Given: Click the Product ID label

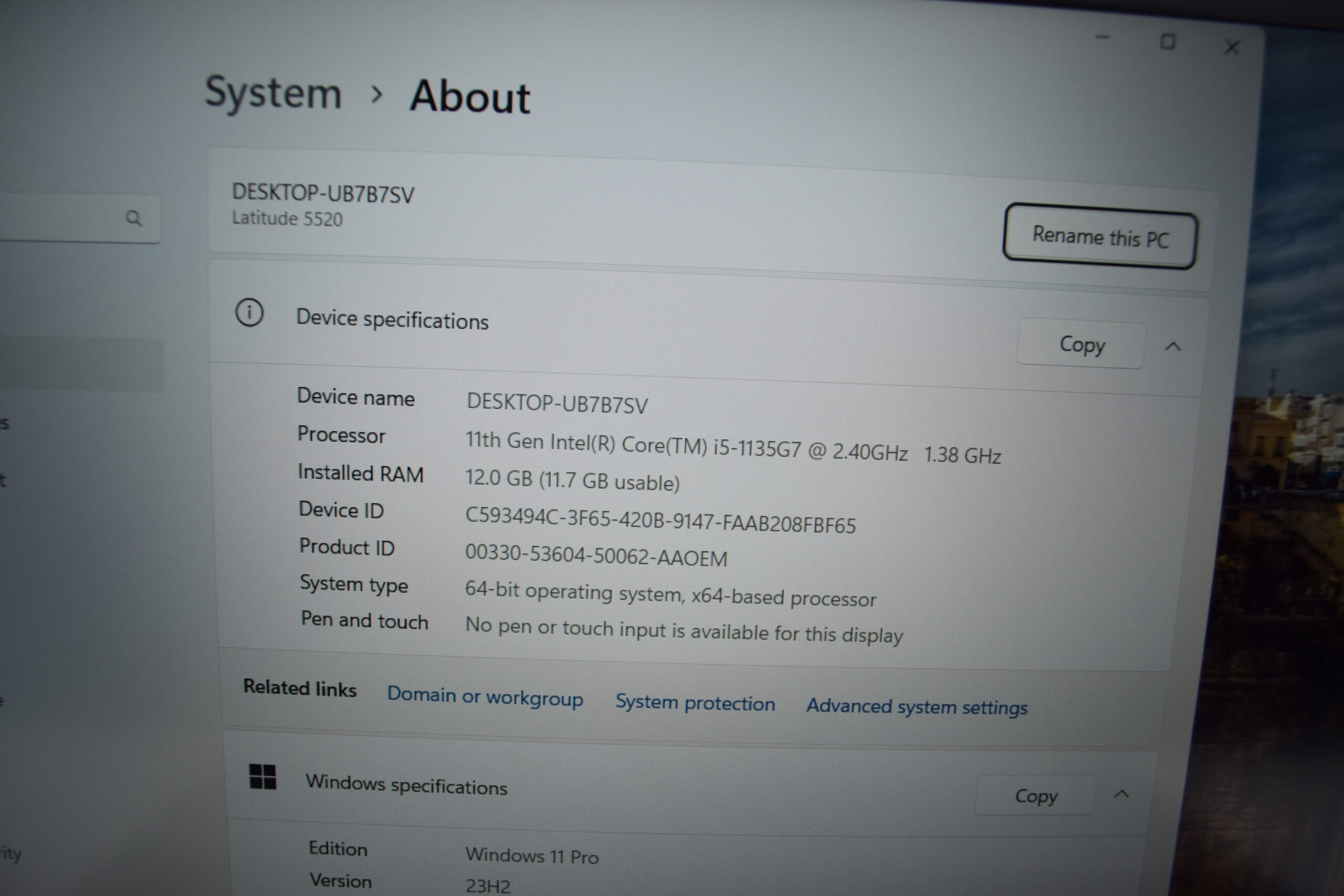Looking at the screenshot, I should tap(347, 547).
